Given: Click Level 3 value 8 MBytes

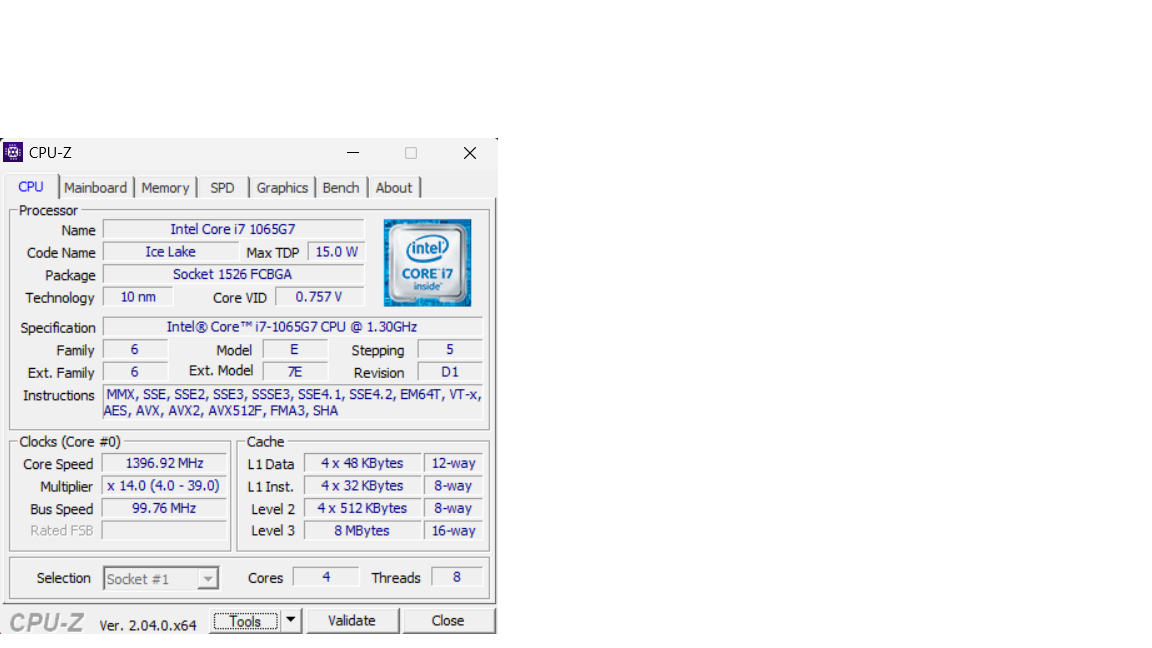Looking at the screenshot, I should pyautogui.click(x=362, y=530).
